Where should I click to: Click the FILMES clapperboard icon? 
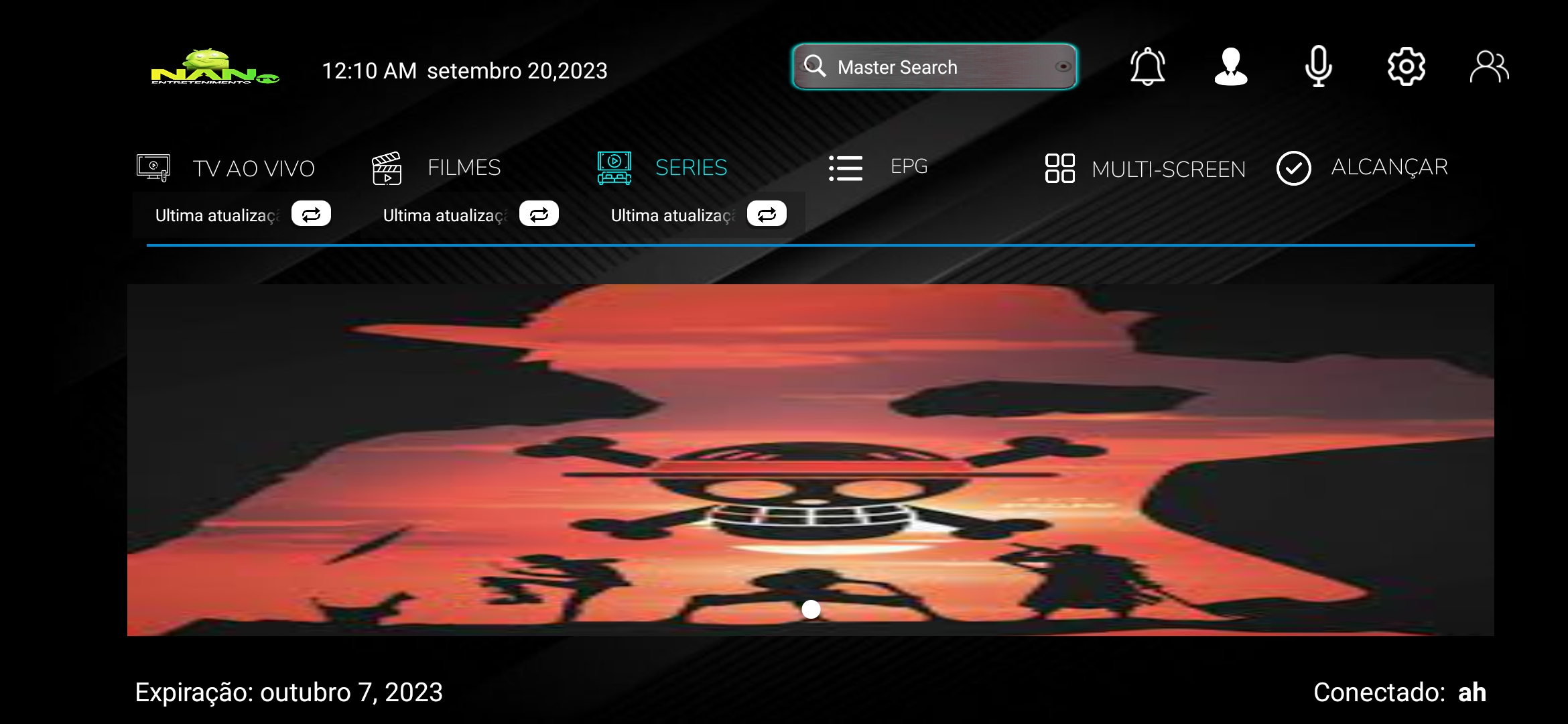pyautogui.click(x=387, y=168)
